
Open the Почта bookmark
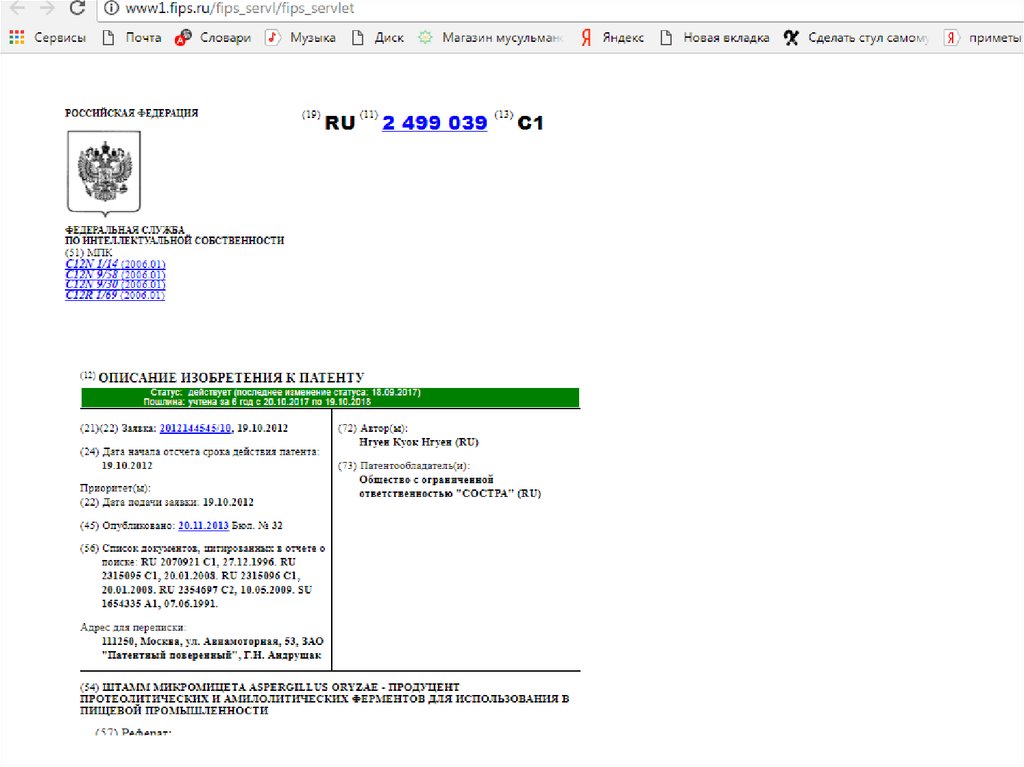pyautogui.click(x=131, y=38)
